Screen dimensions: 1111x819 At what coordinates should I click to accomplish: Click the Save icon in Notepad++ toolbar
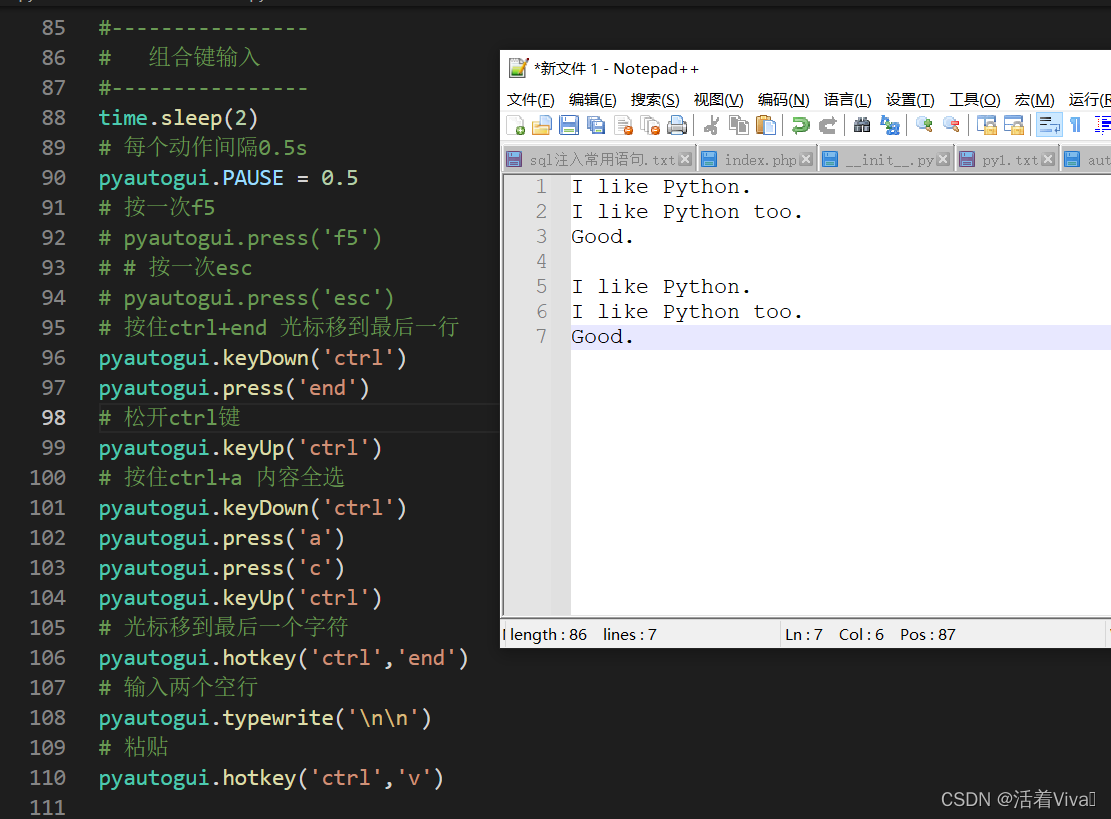tap(569, 125)
